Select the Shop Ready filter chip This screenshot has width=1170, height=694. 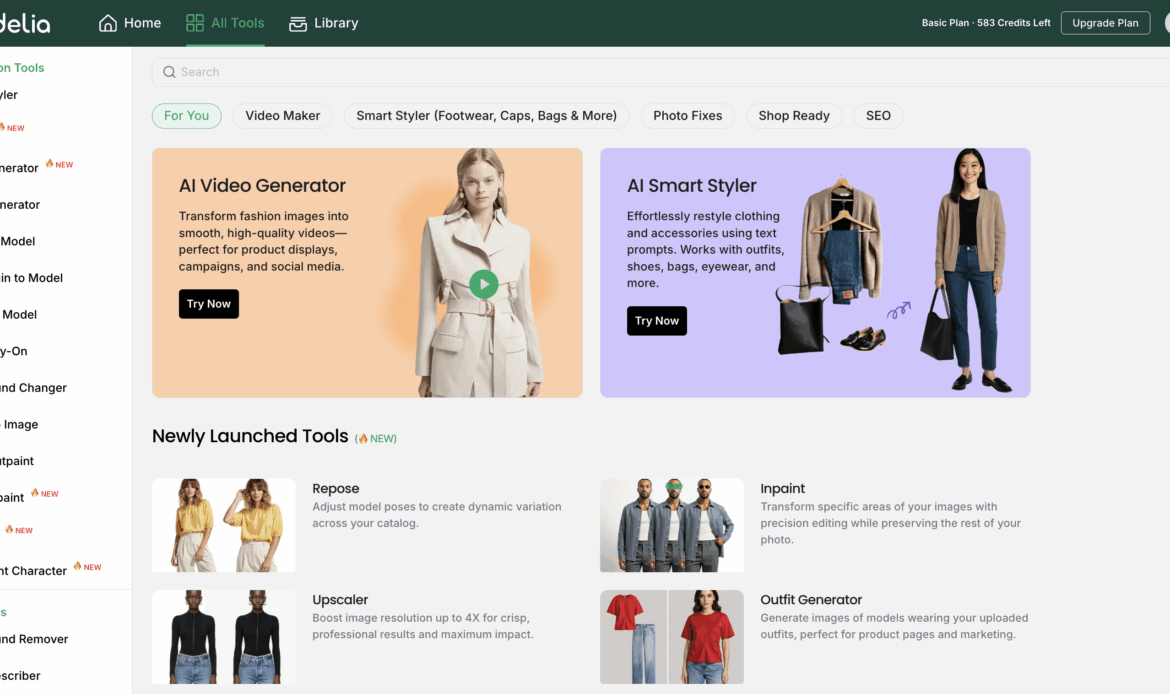794,116
